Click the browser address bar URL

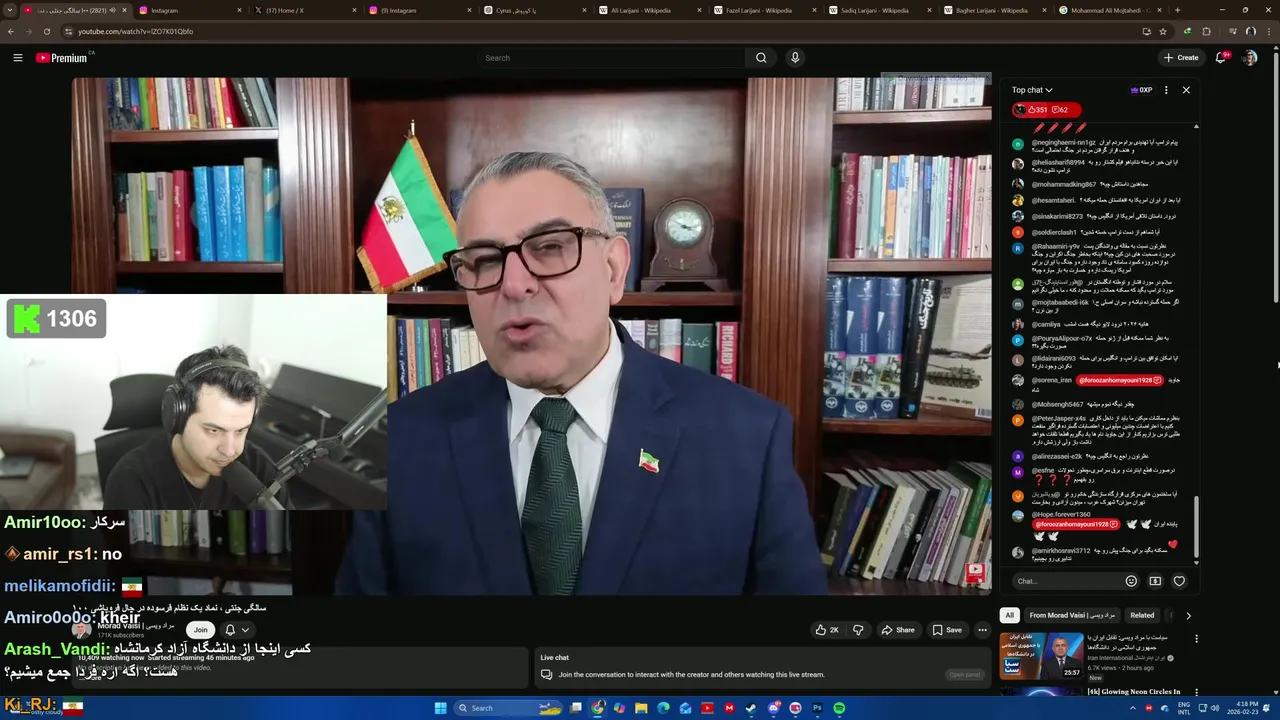point(136,31)
